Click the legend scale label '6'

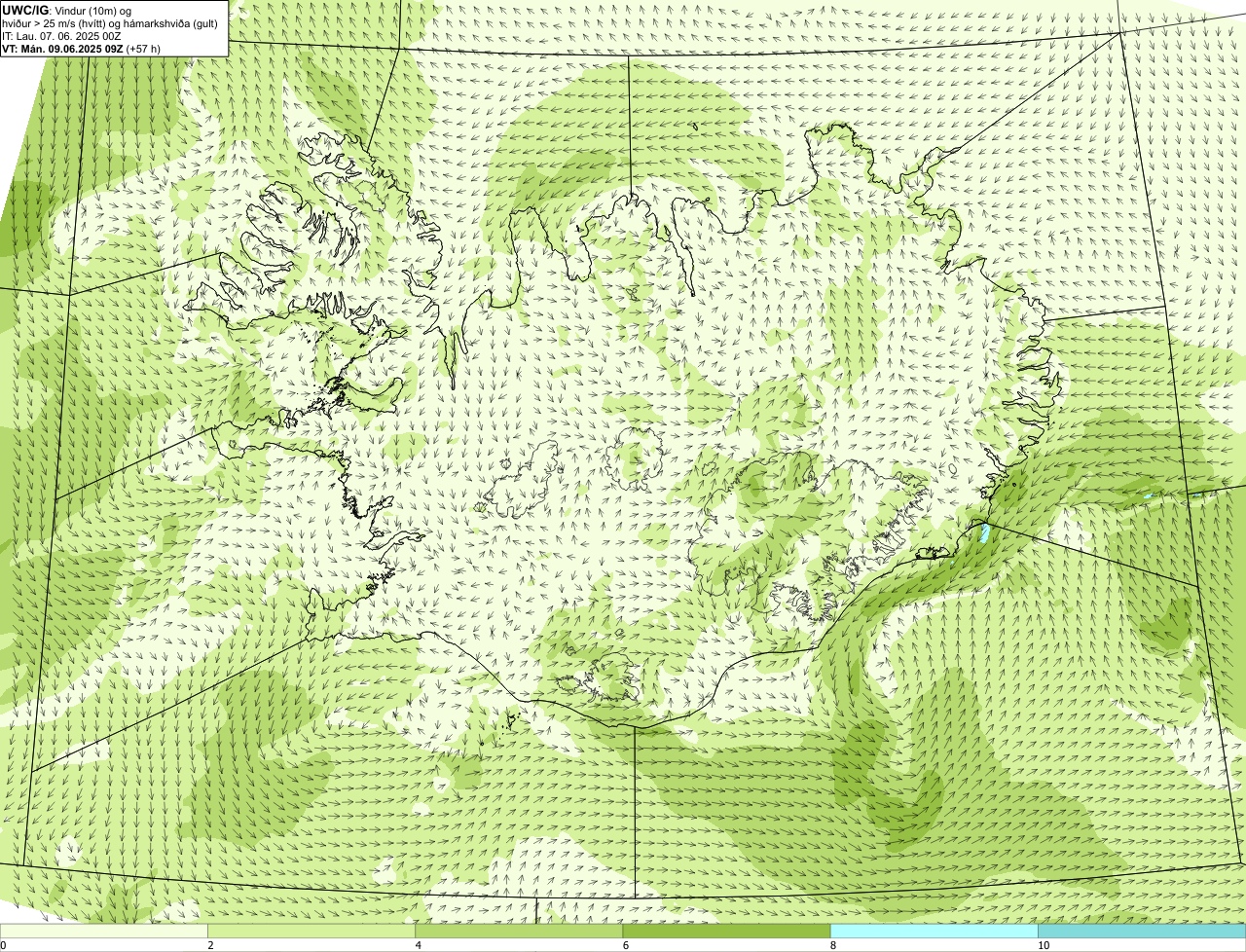[625, 945]
